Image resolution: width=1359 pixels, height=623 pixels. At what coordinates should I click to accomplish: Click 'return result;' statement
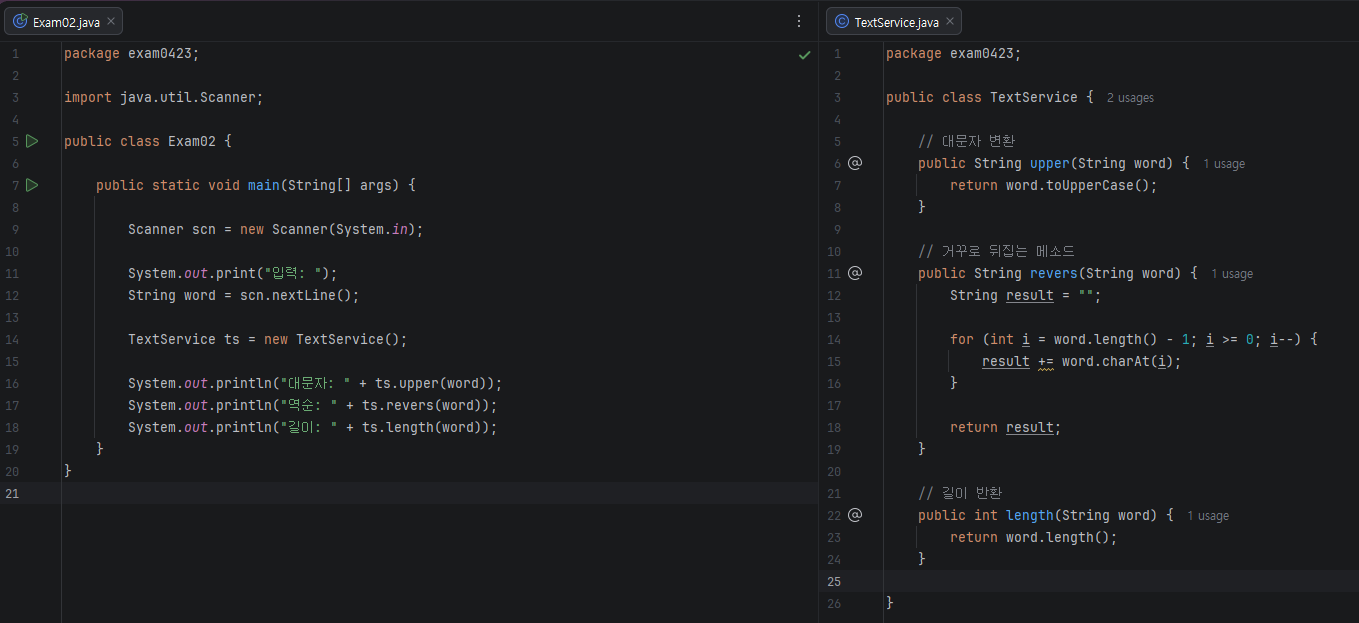coord(1006,427)
